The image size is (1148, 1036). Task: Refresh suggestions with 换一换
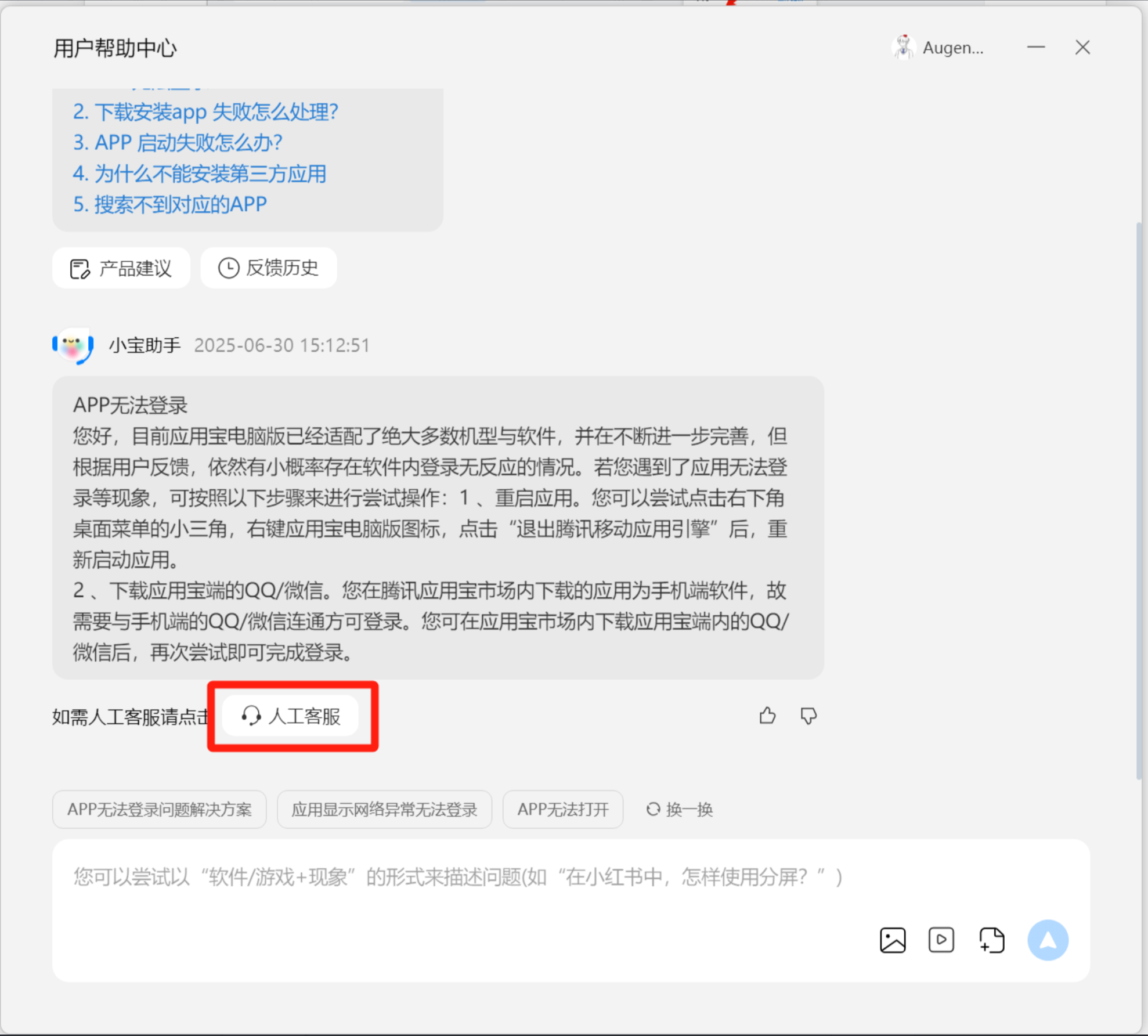point(680,809)
